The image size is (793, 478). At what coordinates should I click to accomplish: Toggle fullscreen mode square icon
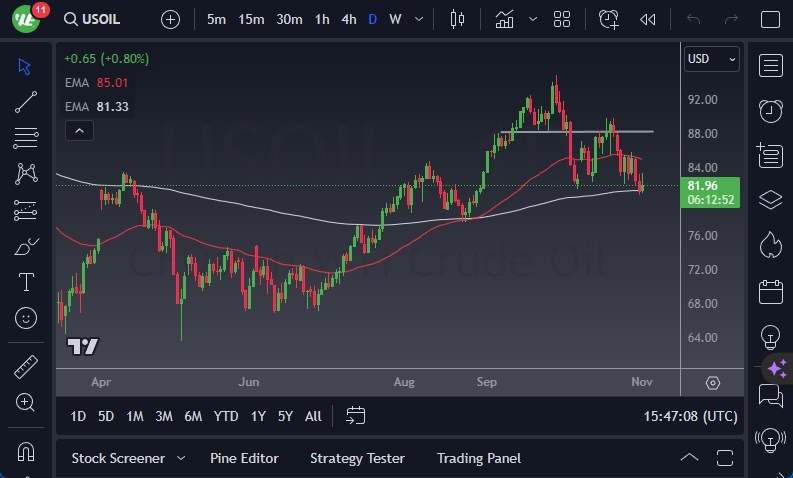point(769,19)
